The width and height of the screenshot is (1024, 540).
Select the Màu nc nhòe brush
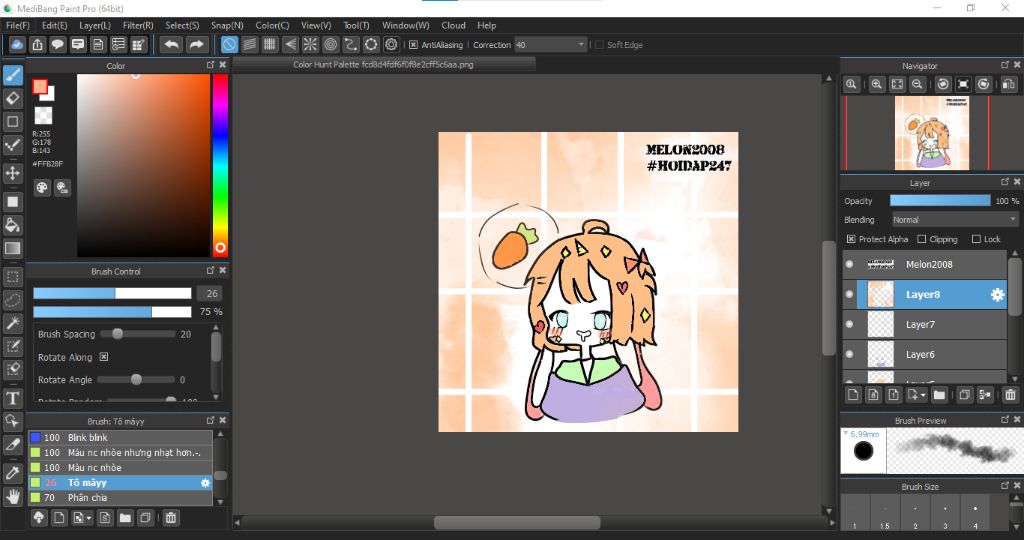(x=120, y=468)
